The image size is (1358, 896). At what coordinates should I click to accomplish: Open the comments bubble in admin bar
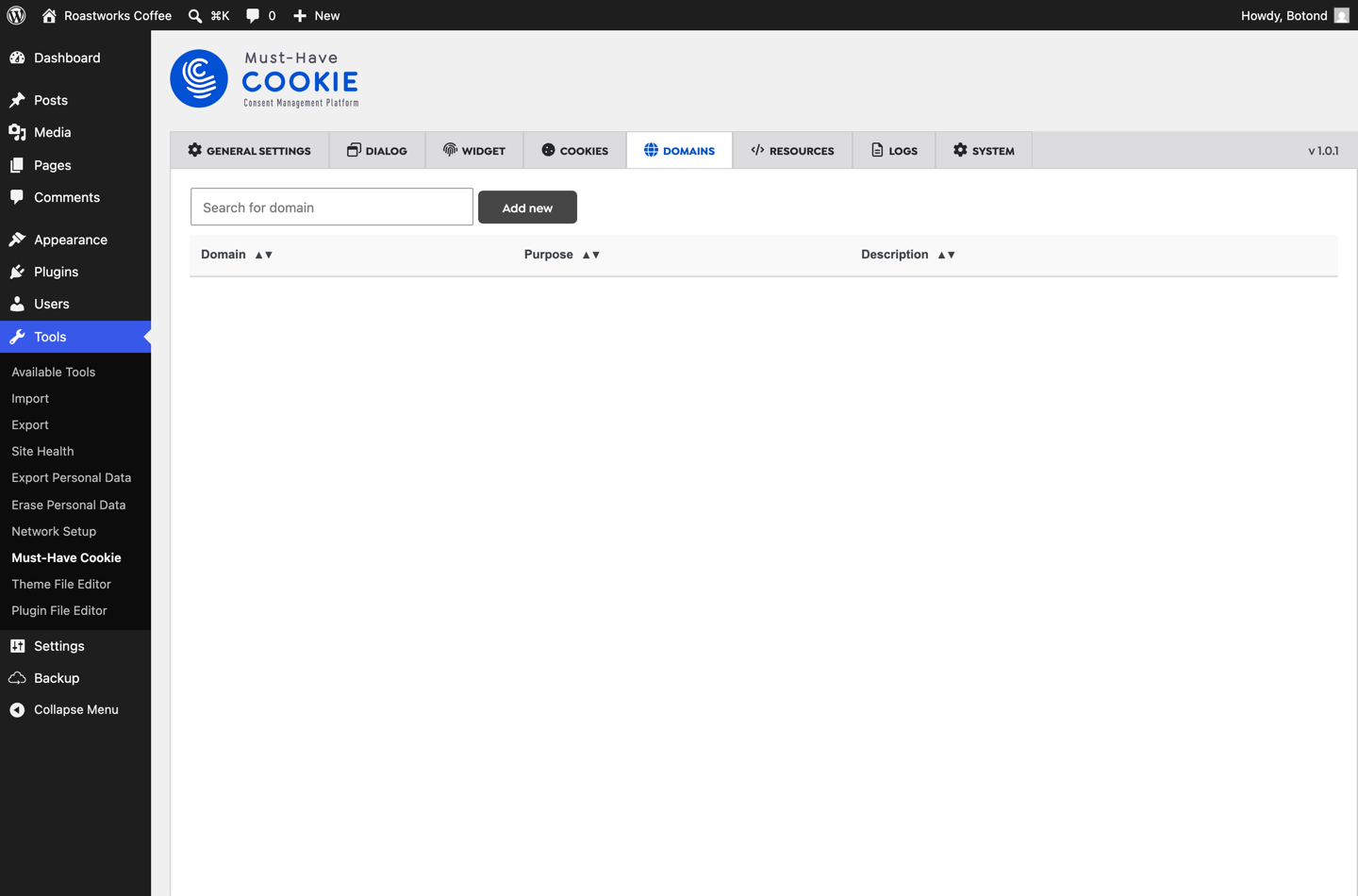coord(260,15)
